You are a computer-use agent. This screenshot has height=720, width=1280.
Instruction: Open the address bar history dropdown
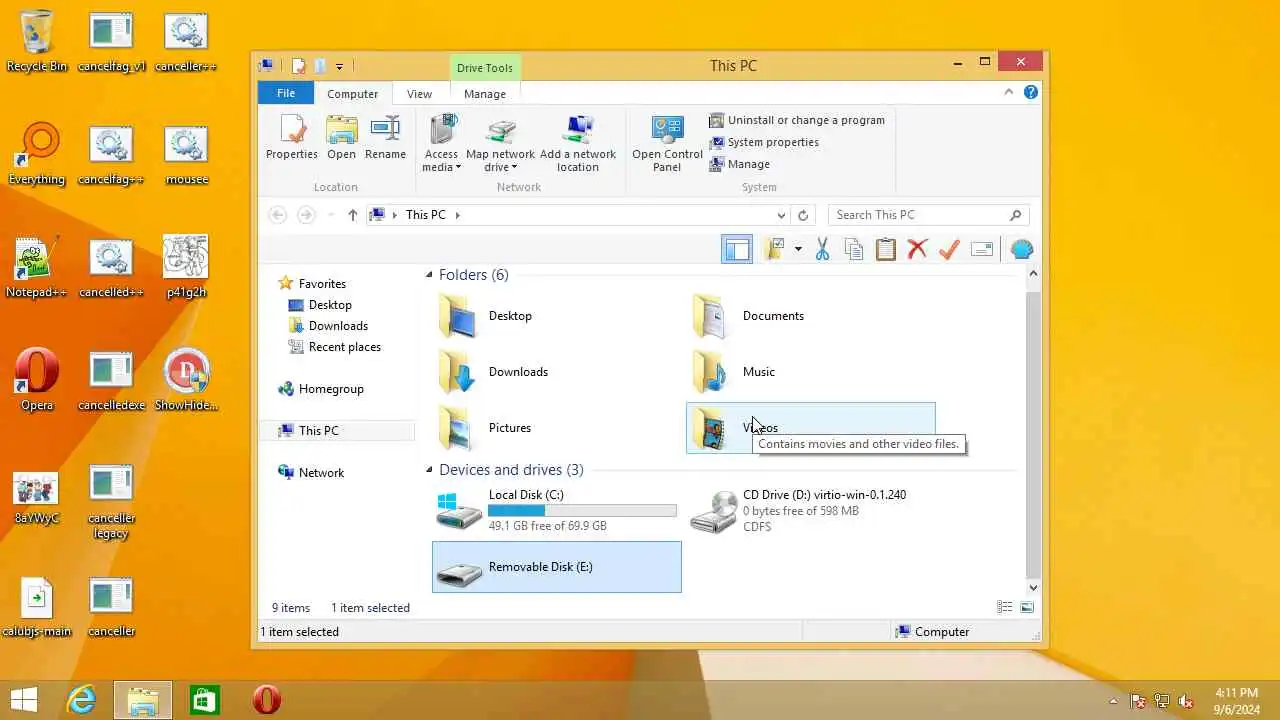click(781, 215)
